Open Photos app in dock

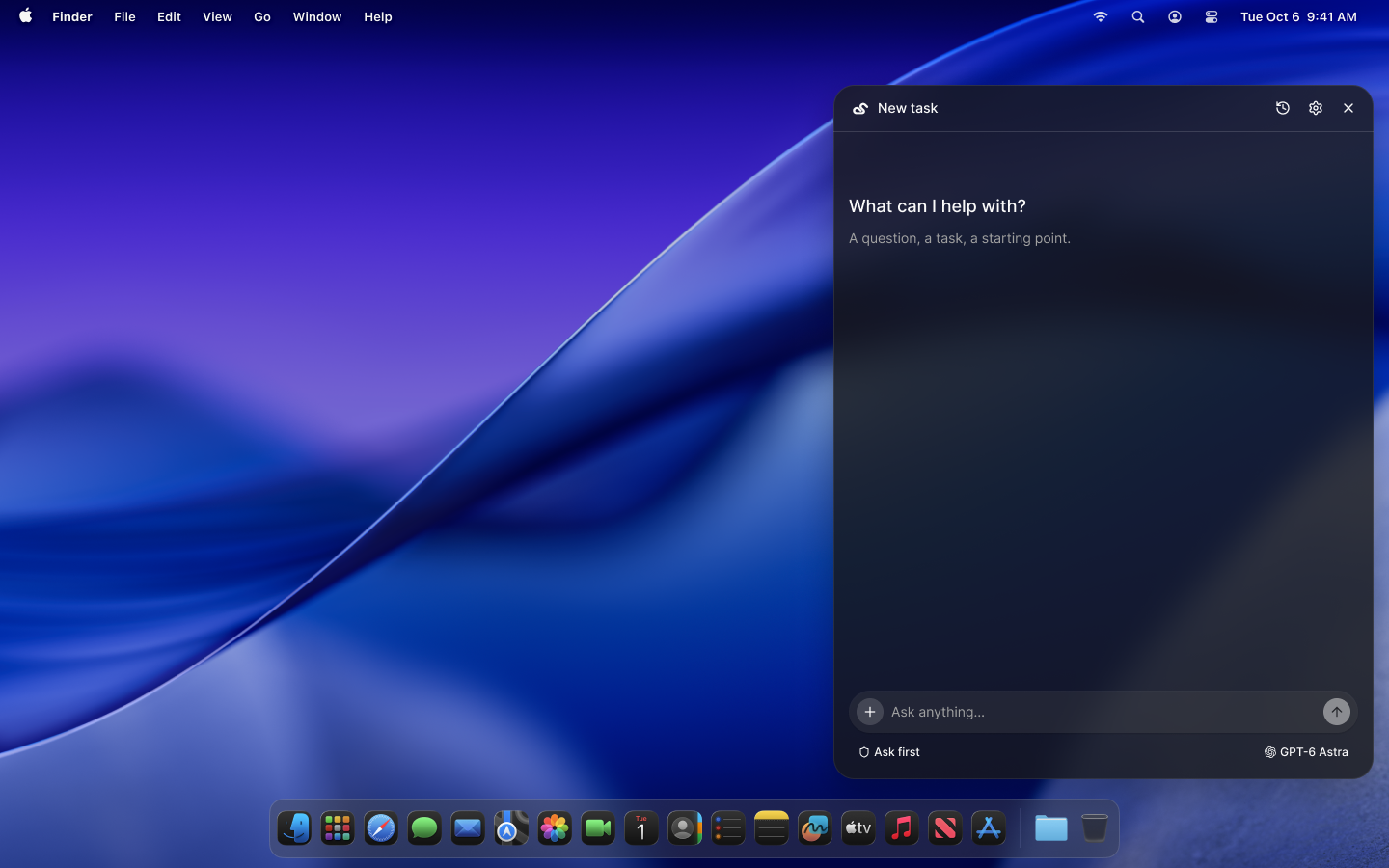555,828
